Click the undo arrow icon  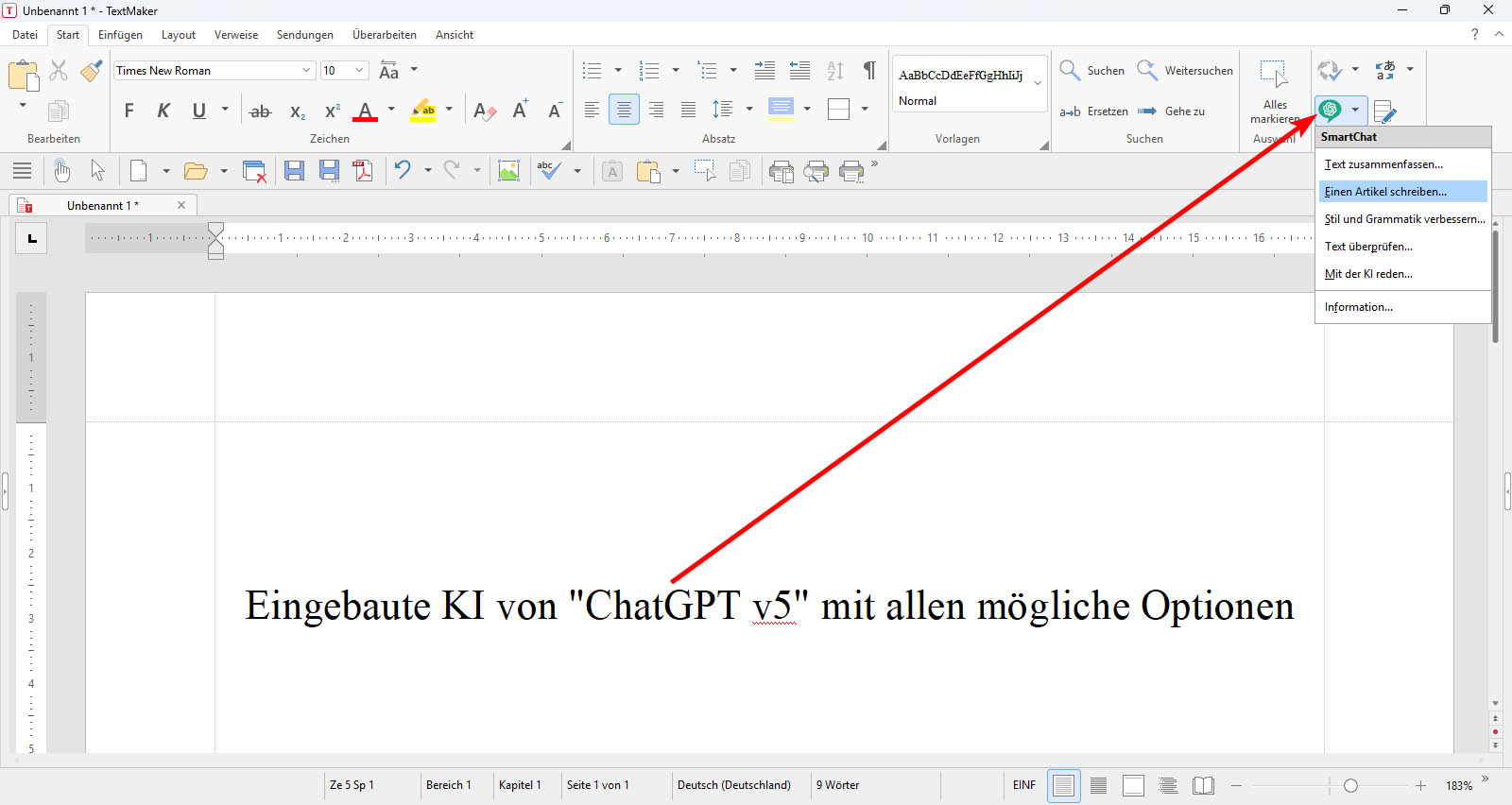tap(404, 171)
